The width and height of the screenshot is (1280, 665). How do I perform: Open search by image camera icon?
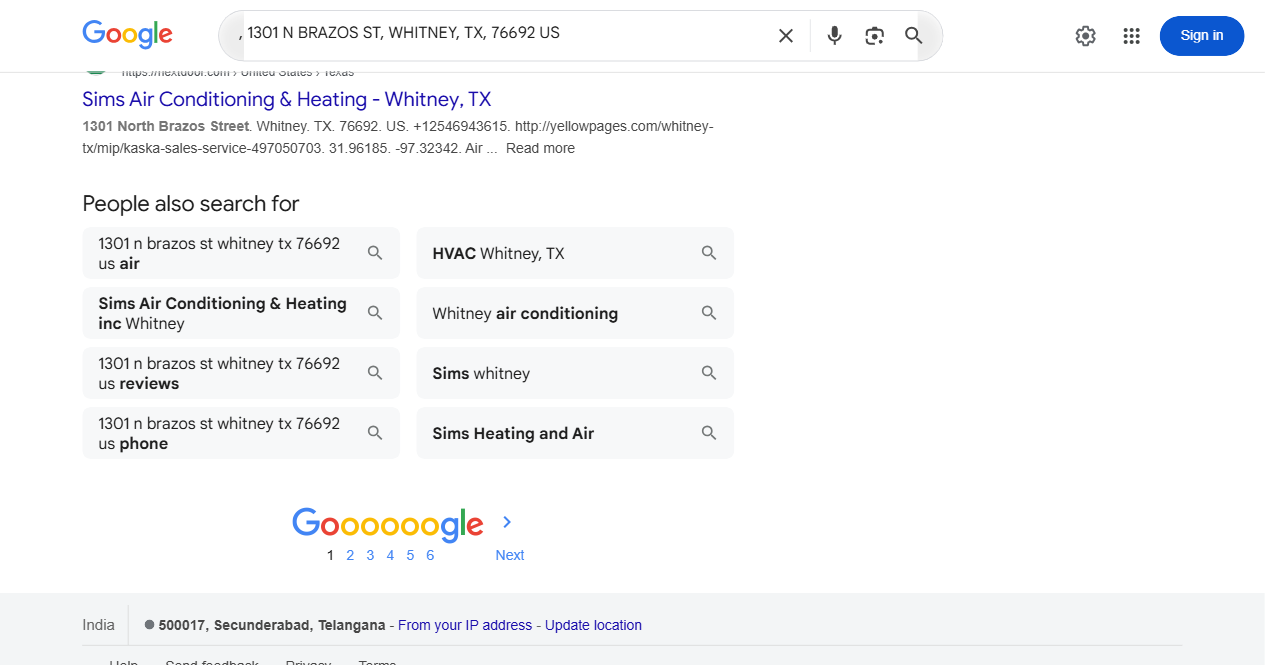875,36
